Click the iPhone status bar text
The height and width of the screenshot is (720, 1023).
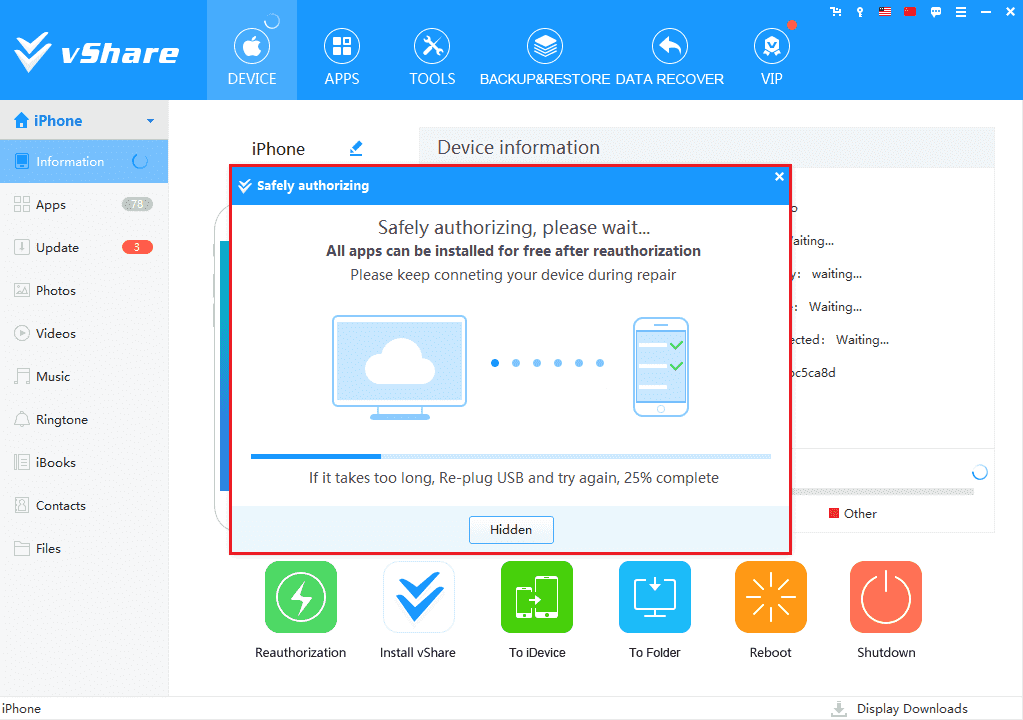click(21, 708)
